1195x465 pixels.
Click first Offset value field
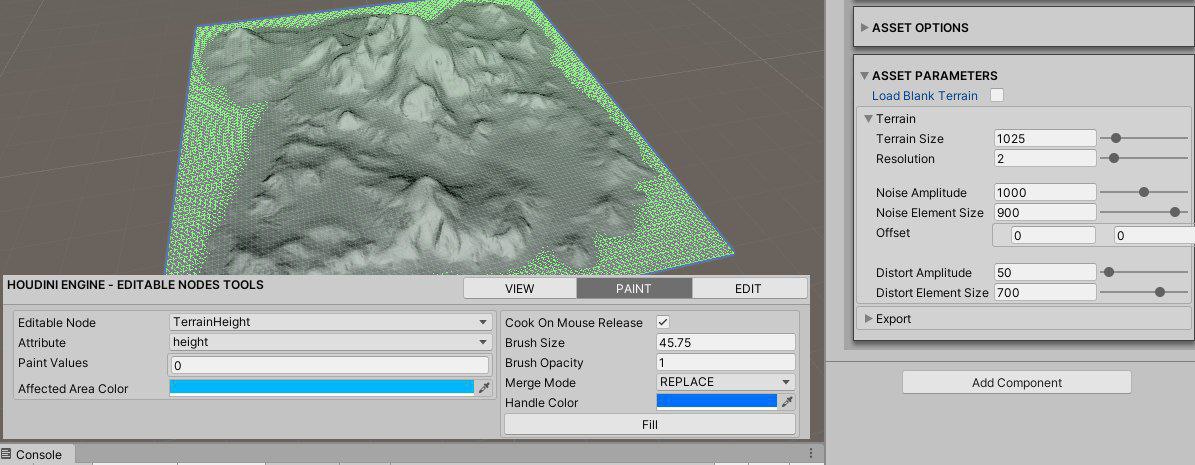[x=1052, y=236]
